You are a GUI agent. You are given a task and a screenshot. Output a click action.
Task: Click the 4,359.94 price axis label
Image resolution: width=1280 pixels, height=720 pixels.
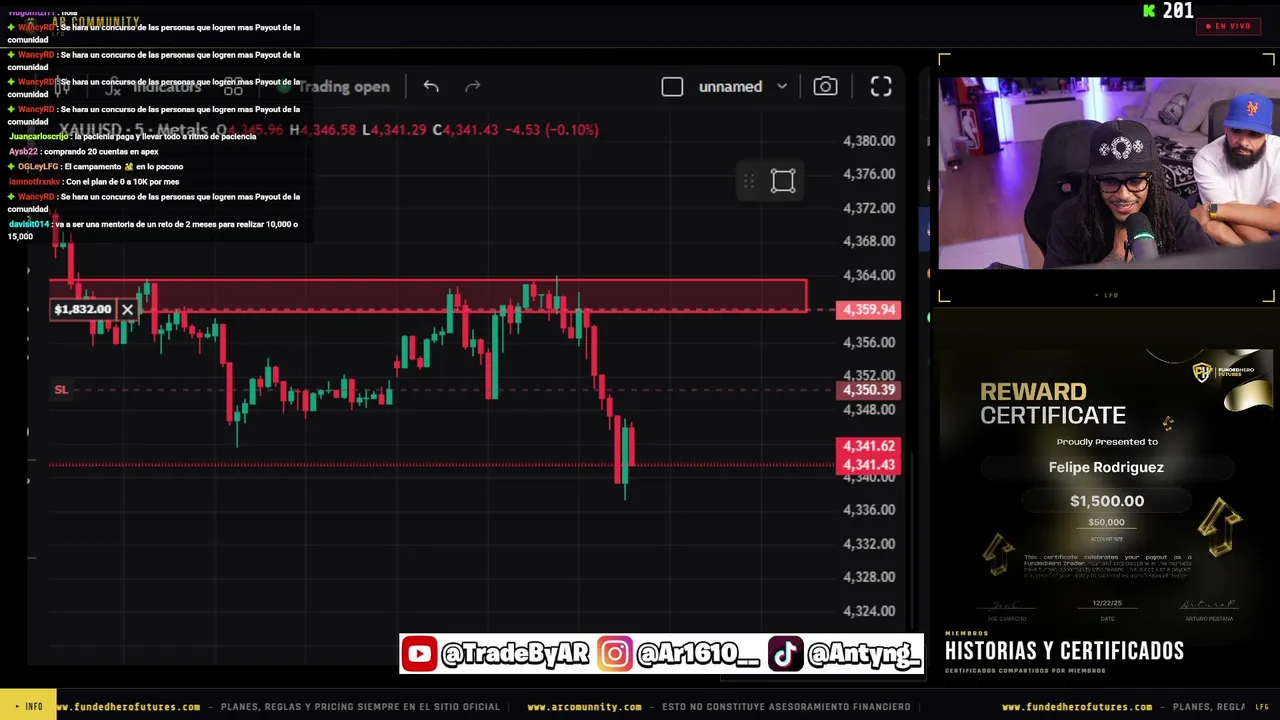869,310
